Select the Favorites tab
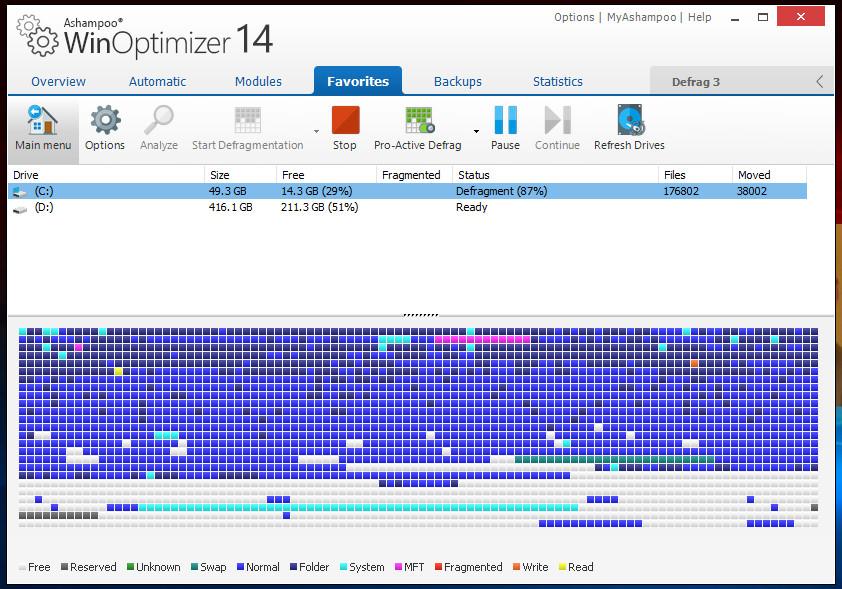 358,81
